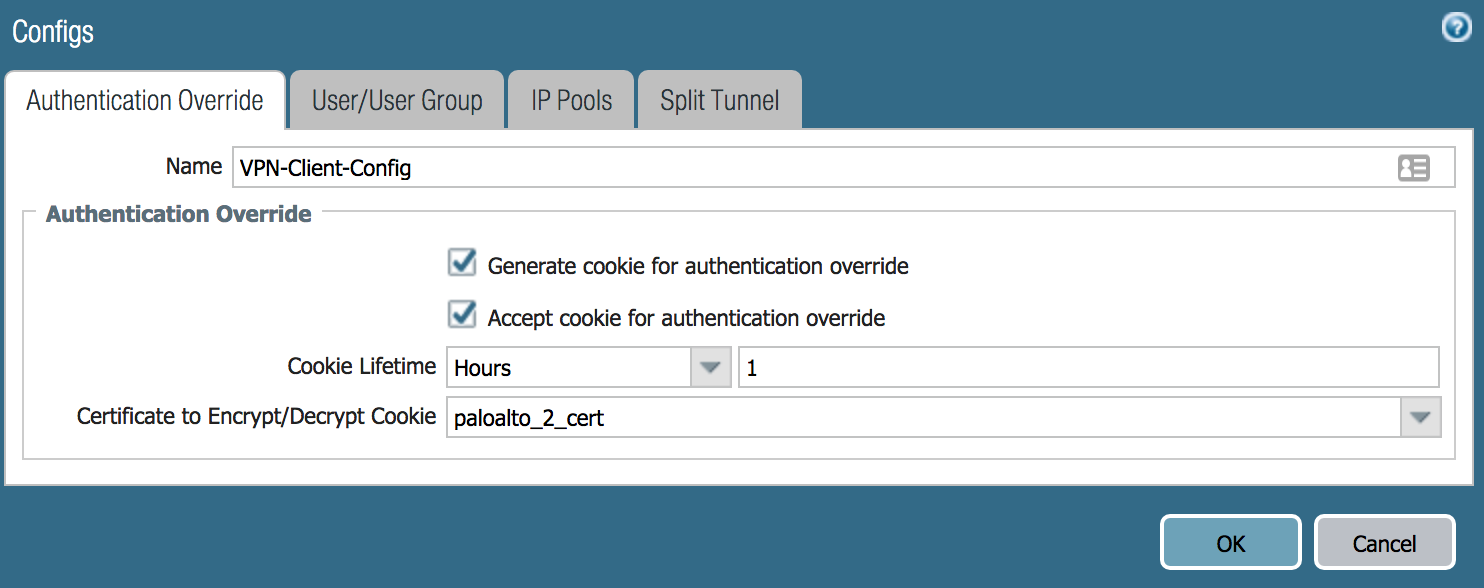Image resolution: width=1484 pixels, height=588 pixels.
Task: Click the contact card icon in Name field
Action: point(1413,168)
